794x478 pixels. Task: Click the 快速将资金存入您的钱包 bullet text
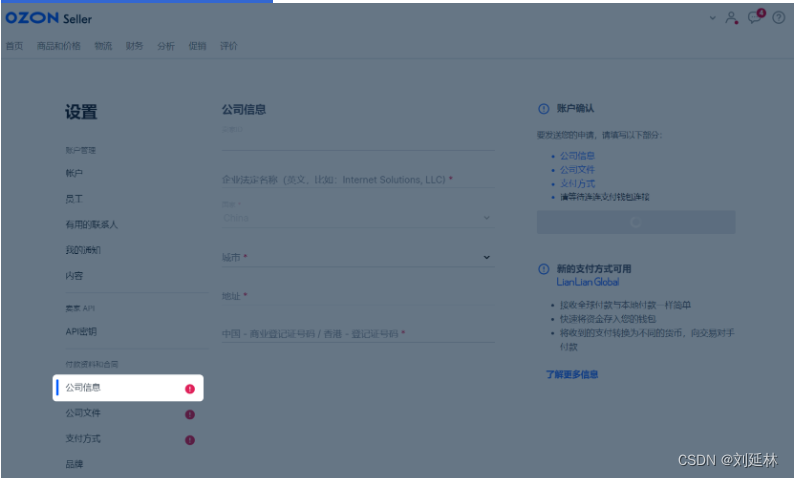608,319
